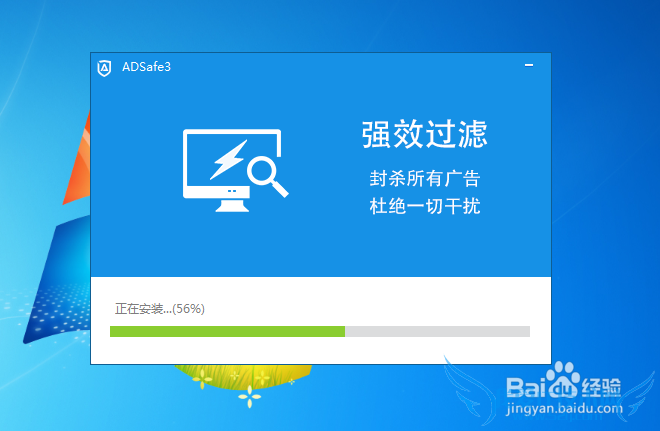This screenshot has width=660, height=431.
Task: Click the 经验 watermark text
Action: 601,387
